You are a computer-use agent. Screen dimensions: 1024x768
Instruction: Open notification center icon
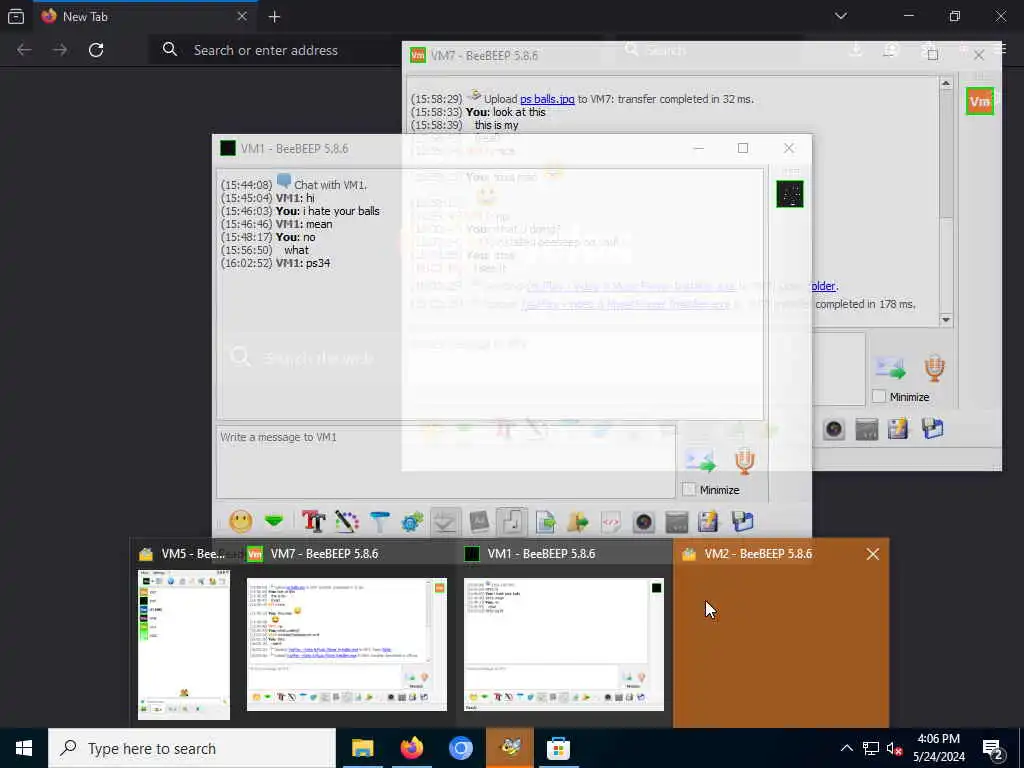[x=992, y=749]
